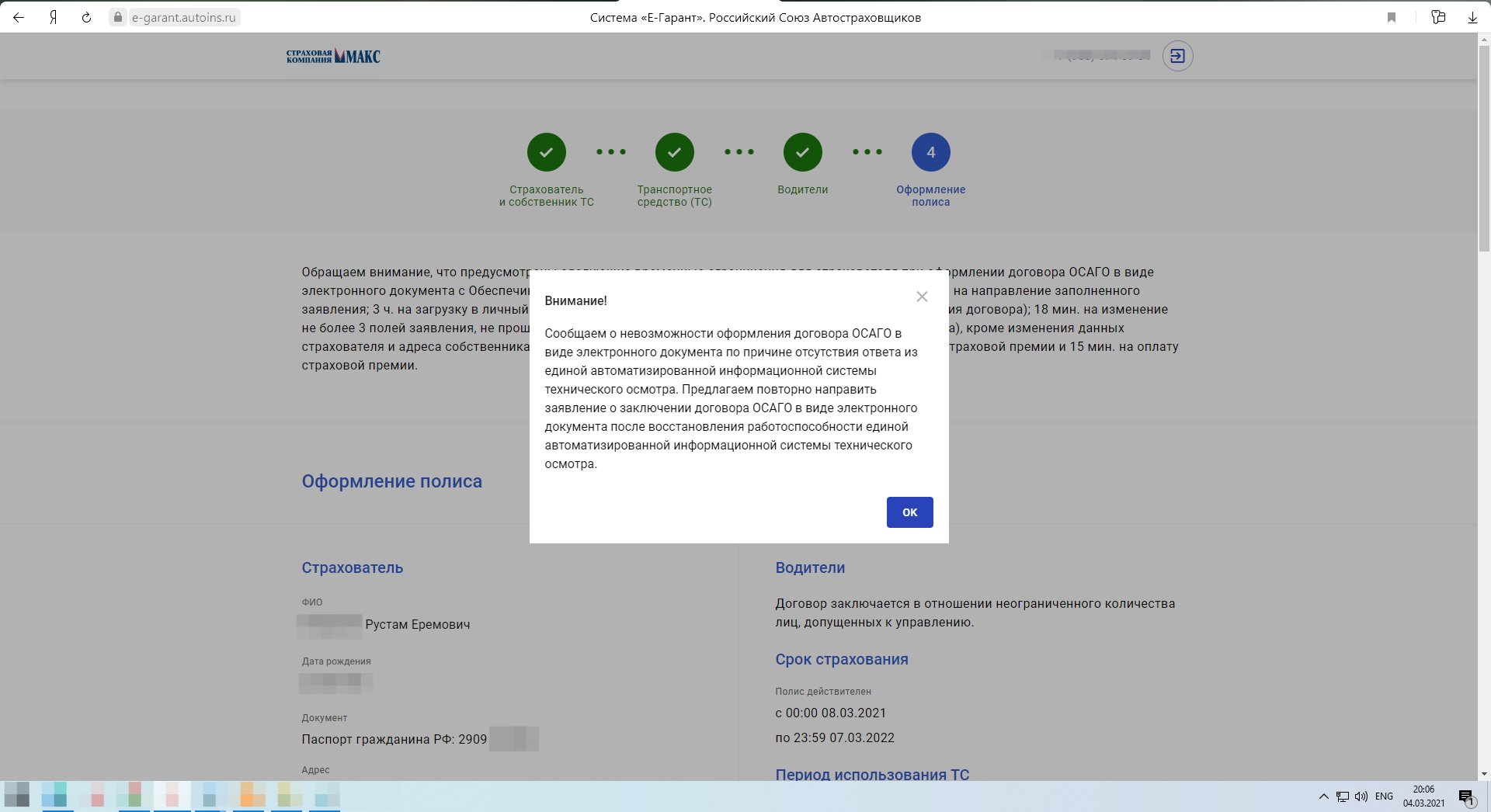Open the browser downloads icon
The image size is (1491, 812).
(1472, 17)
